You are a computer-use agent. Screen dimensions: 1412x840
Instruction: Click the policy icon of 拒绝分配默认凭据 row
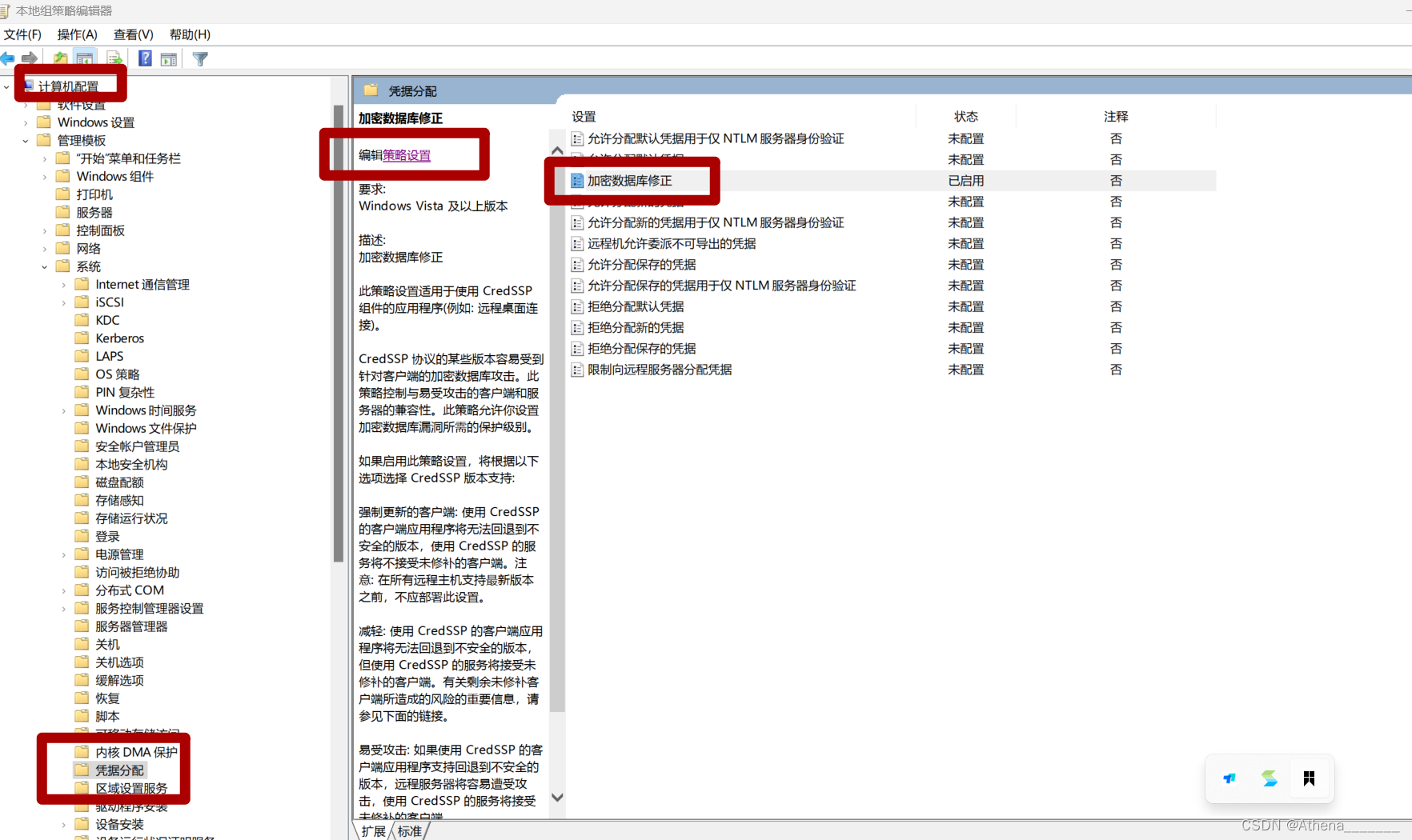[577, 306]
